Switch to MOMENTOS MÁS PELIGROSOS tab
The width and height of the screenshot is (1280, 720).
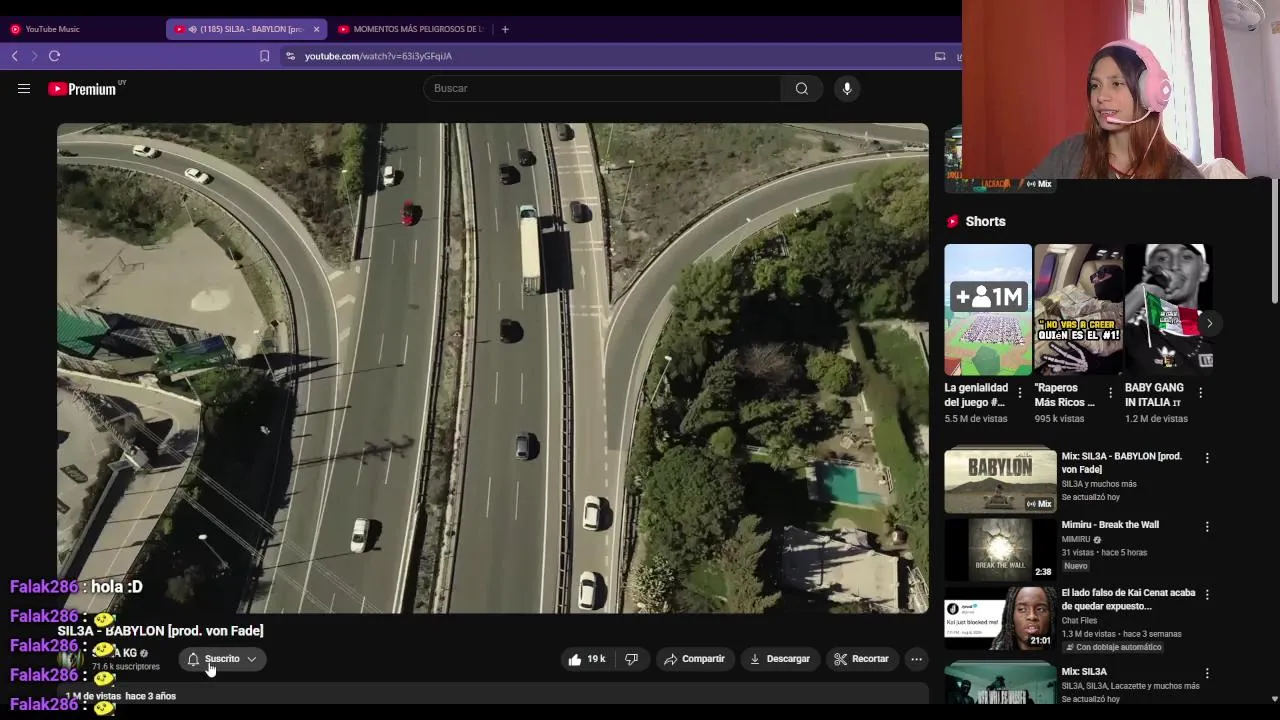pyautogui.click(x=410, y=29)
